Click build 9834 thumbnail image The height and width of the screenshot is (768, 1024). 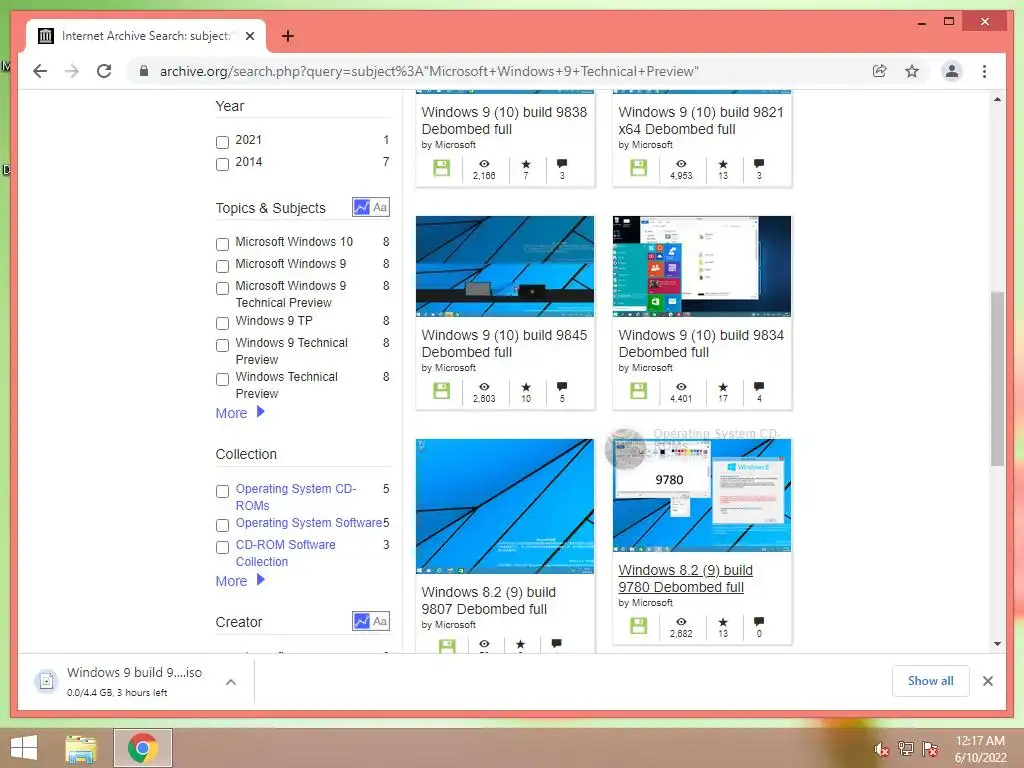click(702, 266)
